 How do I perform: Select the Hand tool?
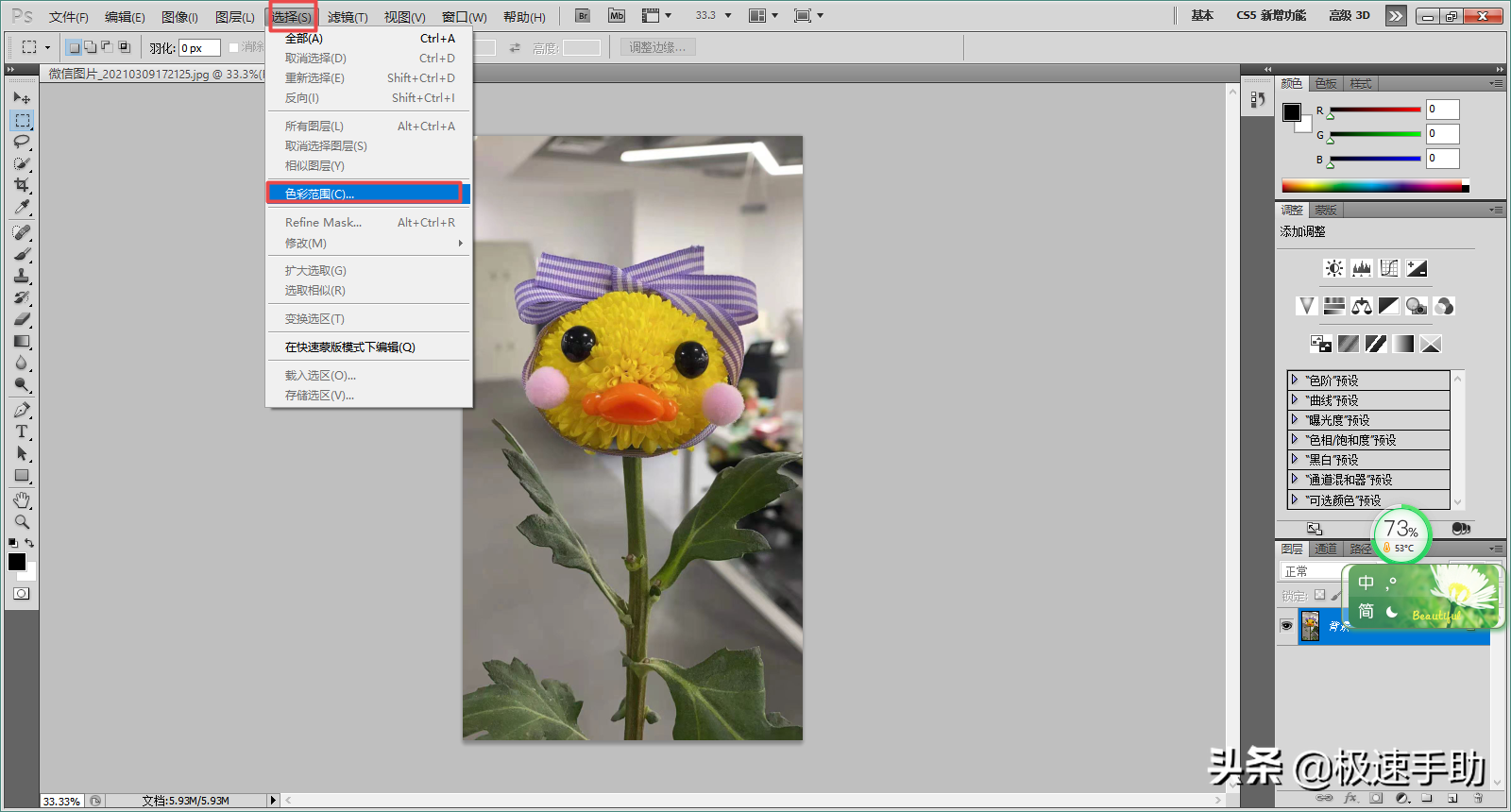tap(22, 499)
